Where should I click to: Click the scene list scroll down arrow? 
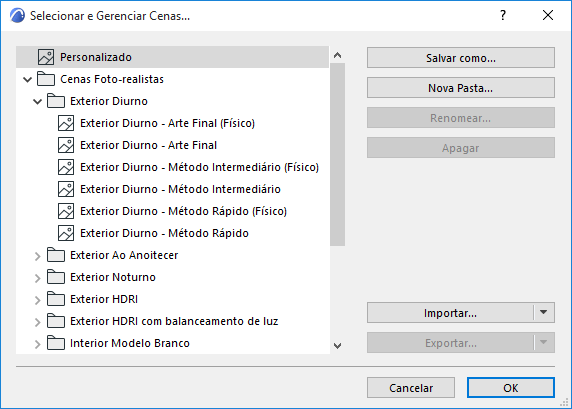coord(337,345)
